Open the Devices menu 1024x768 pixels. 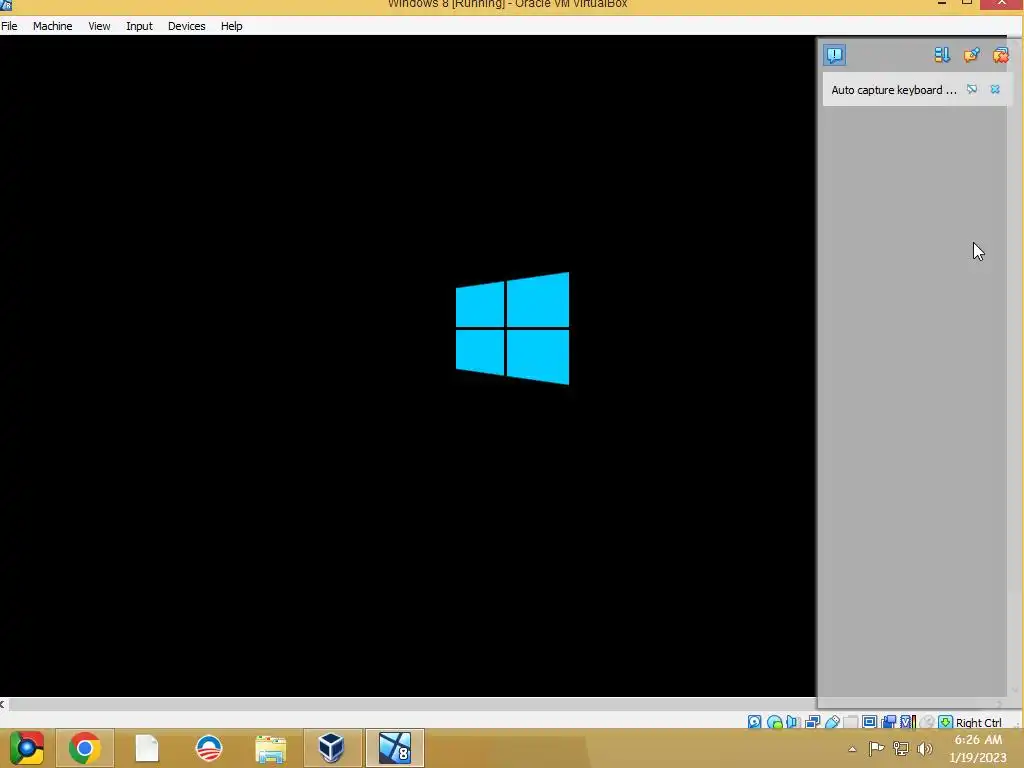pyautogui.click(x=187, y=26)
